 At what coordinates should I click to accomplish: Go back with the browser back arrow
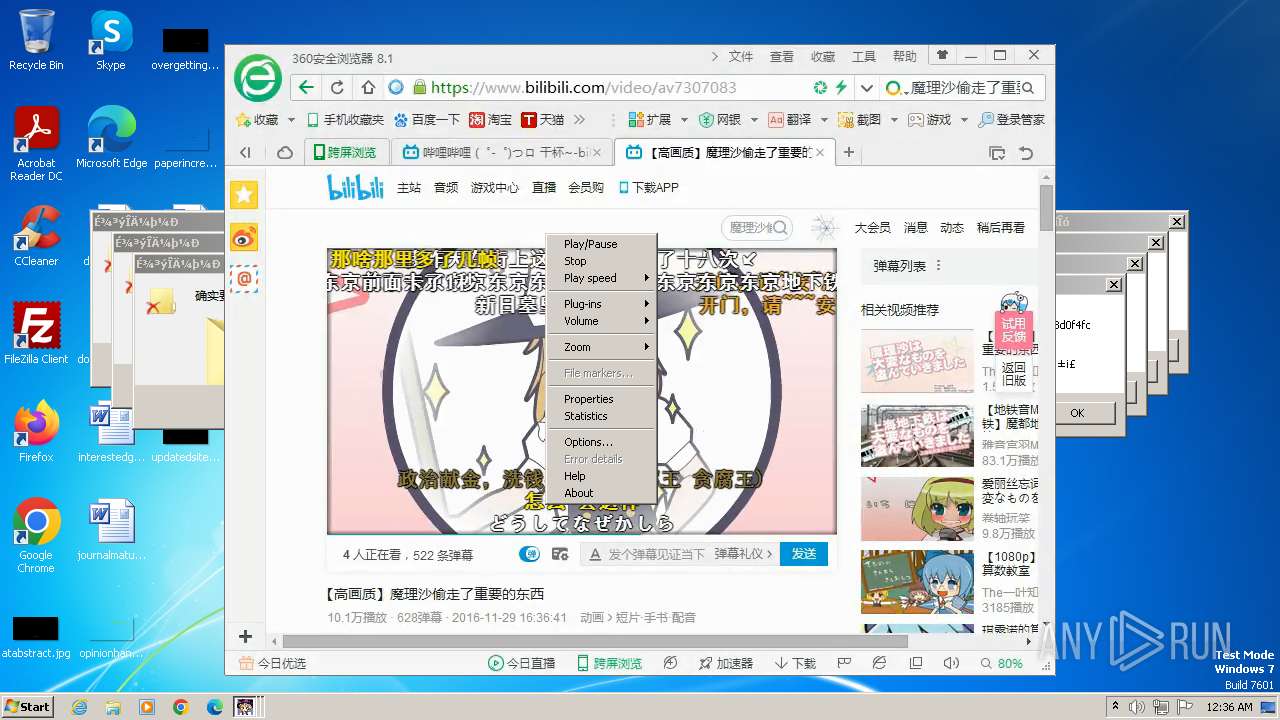point(307,87)
